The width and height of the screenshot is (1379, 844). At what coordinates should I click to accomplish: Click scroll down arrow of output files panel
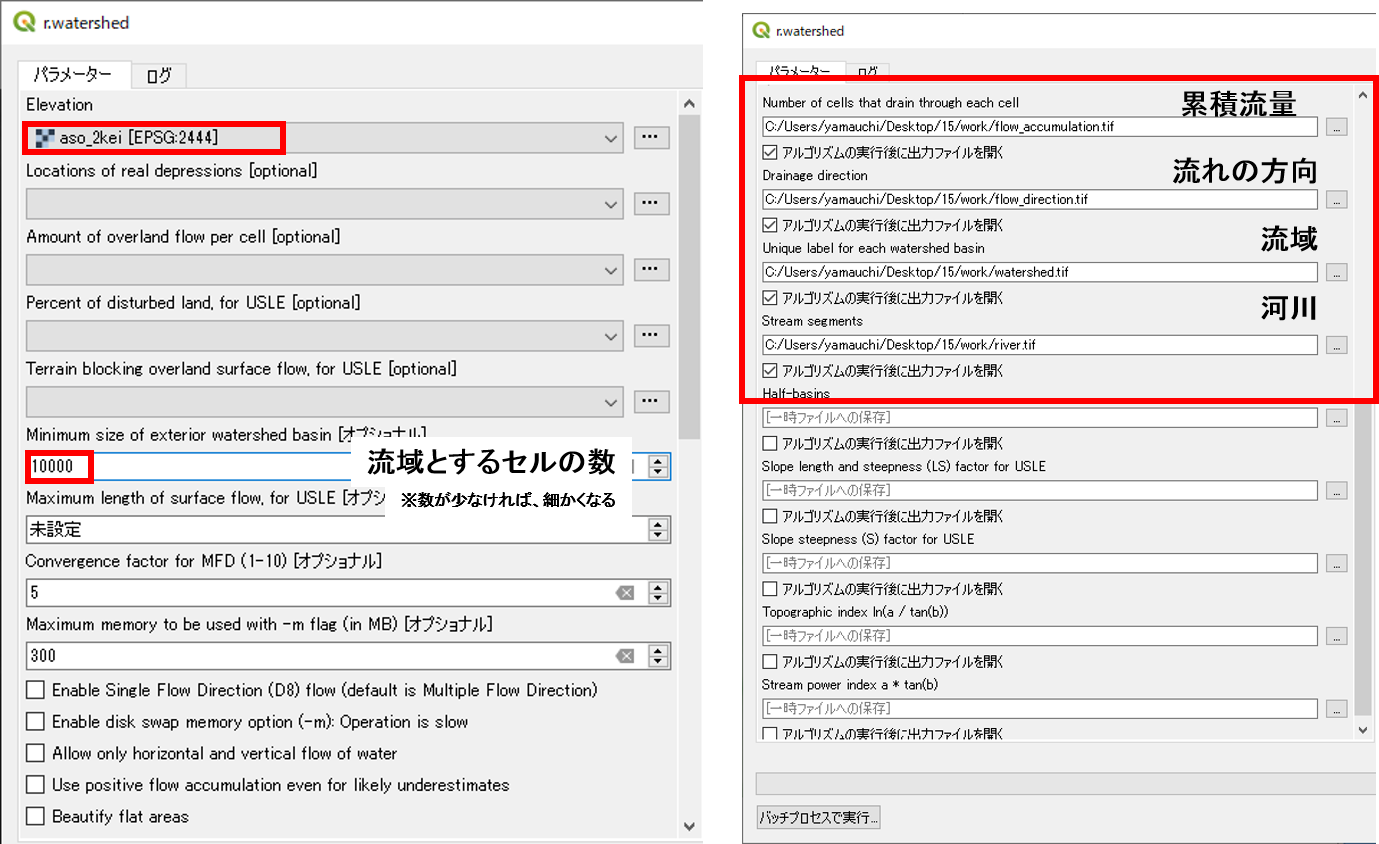tap(1363, 731)
